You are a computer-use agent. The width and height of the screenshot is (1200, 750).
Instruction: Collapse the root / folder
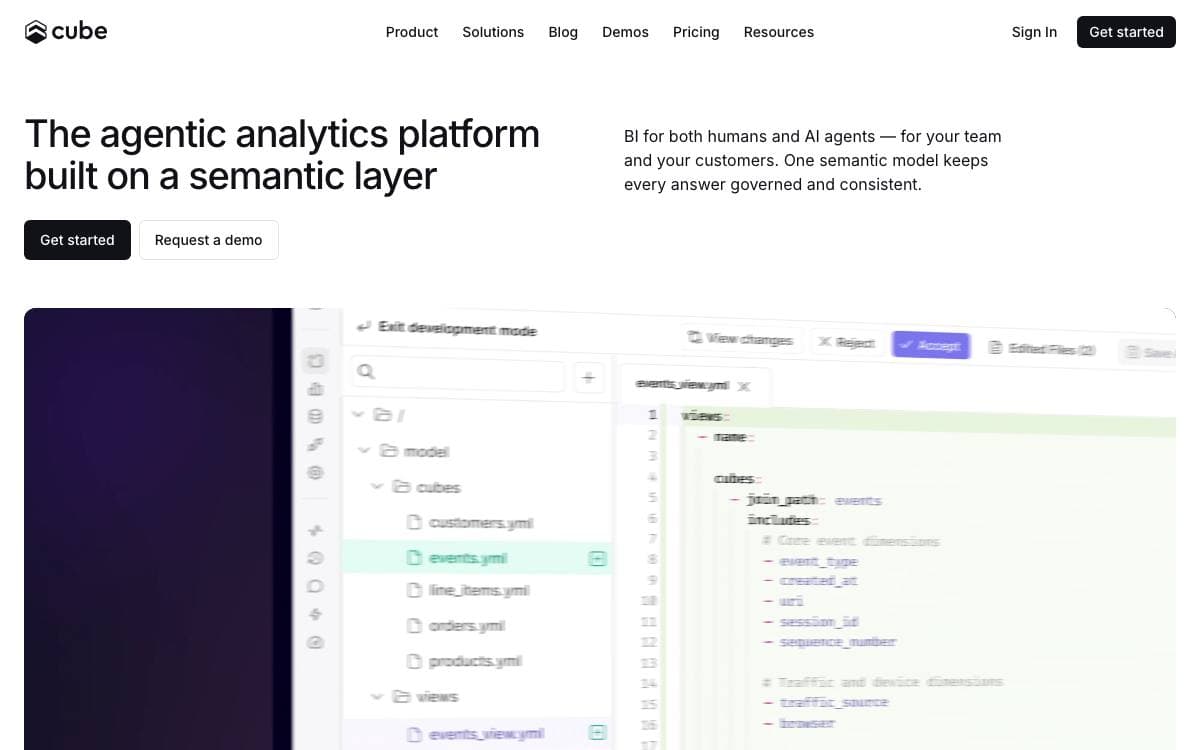[358, 414]
